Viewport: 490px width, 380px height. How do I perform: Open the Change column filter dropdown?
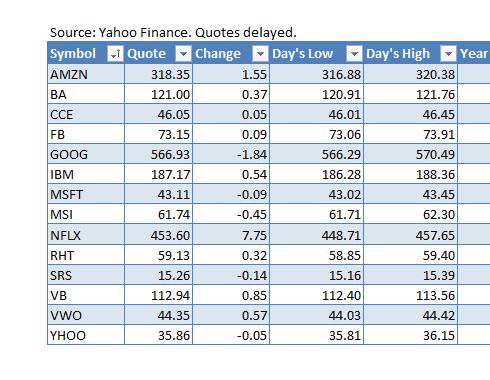(x=260, y=54)
